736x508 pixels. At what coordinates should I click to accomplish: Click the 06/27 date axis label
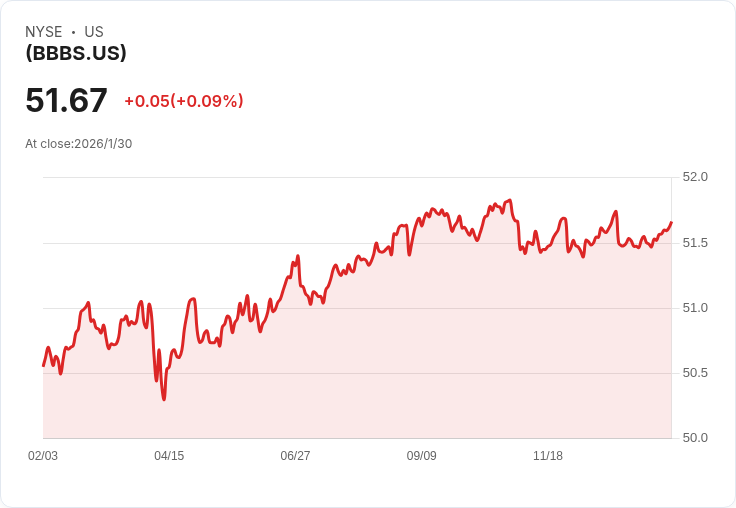295,456
